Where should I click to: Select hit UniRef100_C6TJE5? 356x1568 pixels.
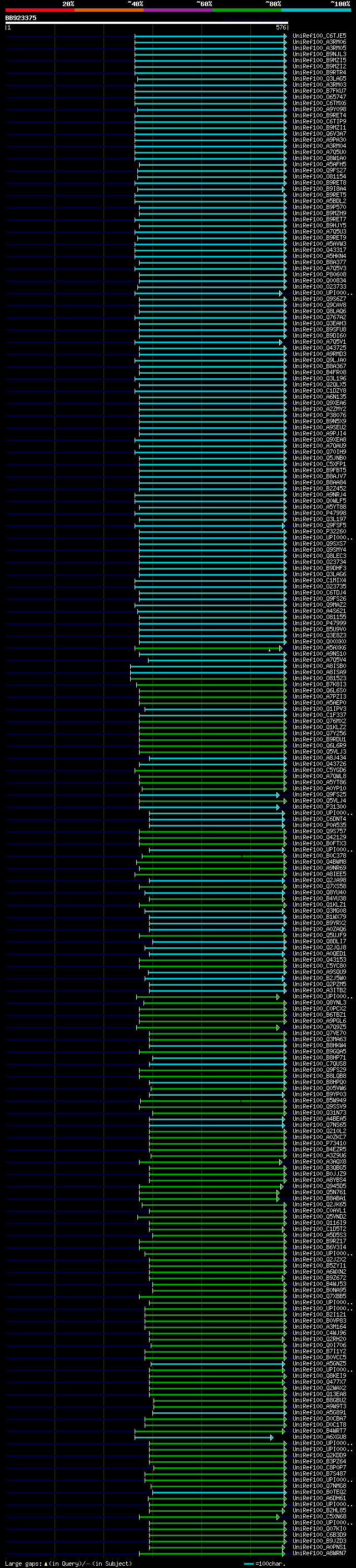pyautogui.click(x=319, y=36)
